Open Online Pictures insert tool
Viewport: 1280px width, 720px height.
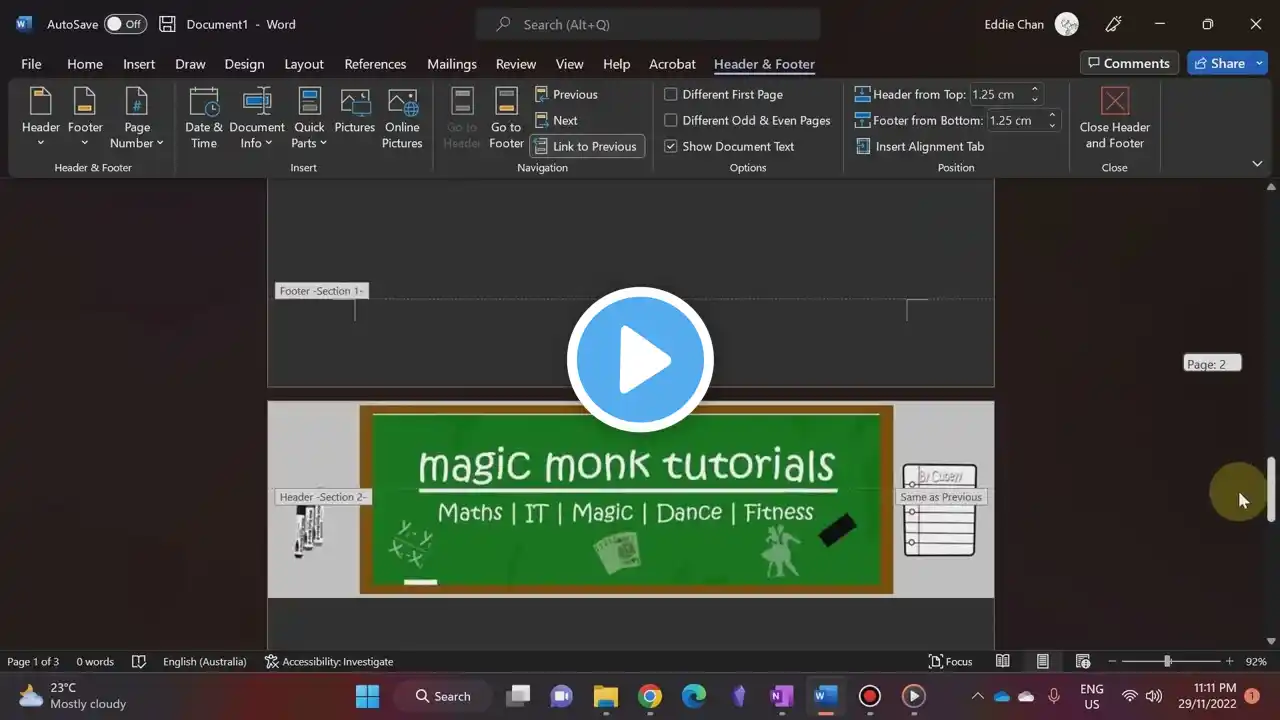pos(402,119)
